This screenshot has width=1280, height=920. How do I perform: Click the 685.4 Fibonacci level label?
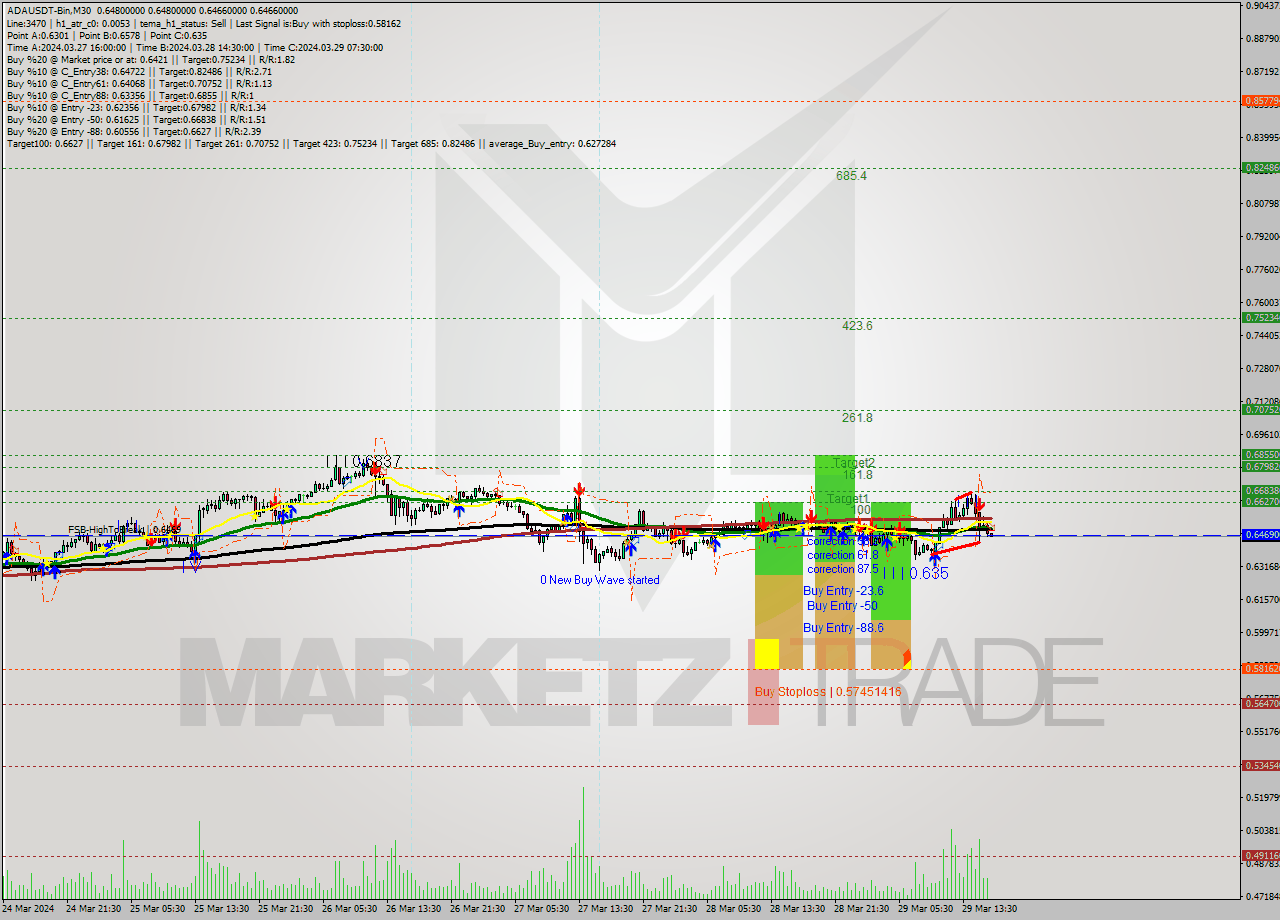[851, 176]
